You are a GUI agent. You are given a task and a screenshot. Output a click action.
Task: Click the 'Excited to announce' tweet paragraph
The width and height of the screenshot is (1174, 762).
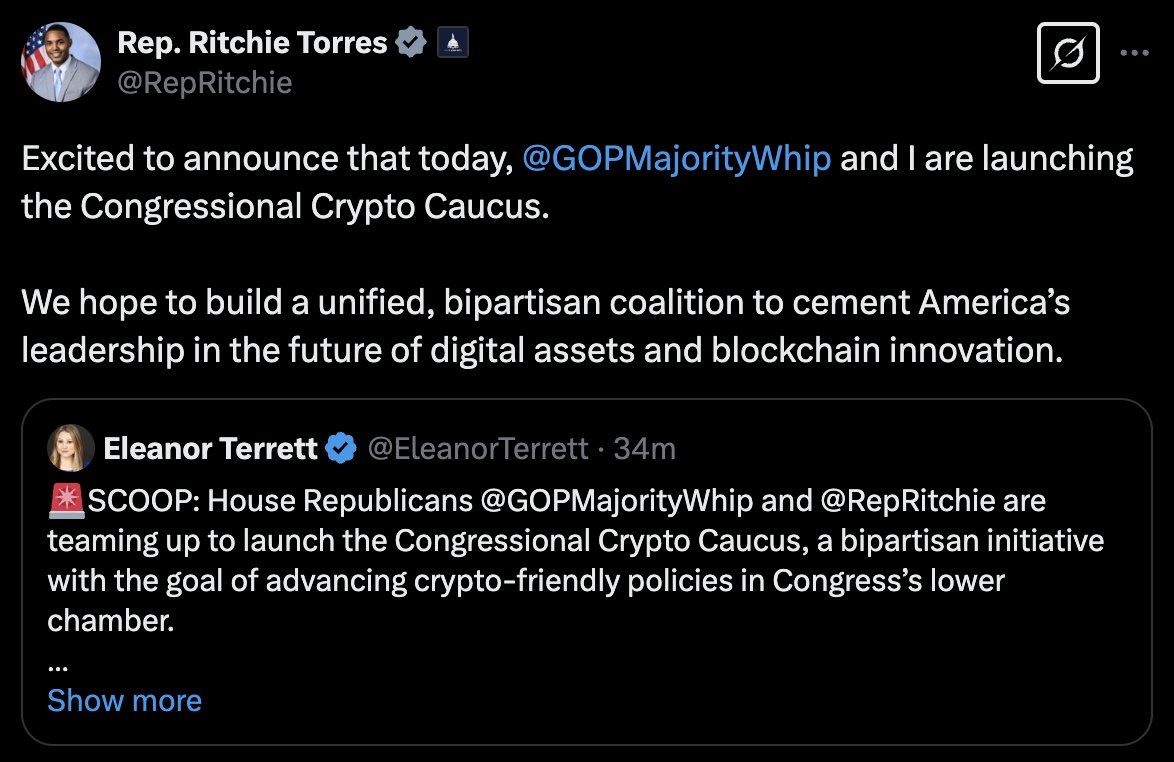[x=577, y=182]
